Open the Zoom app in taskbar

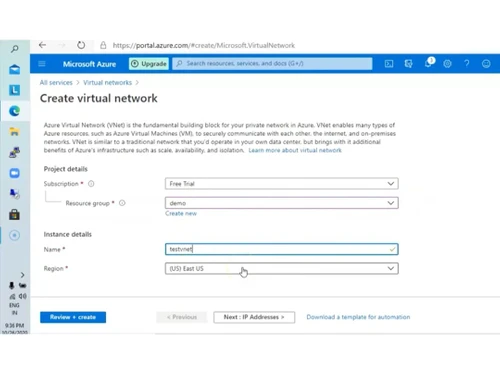pos(14,173)
